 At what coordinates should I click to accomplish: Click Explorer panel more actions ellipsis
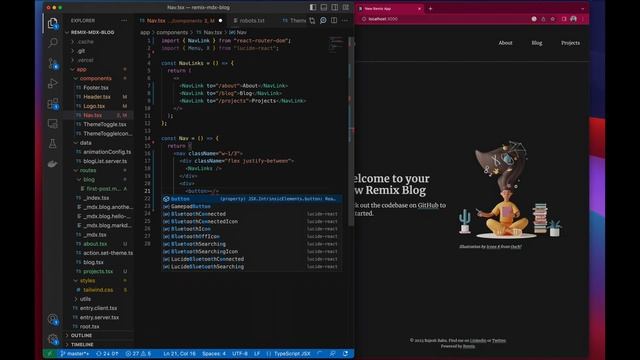click(124, 20)
